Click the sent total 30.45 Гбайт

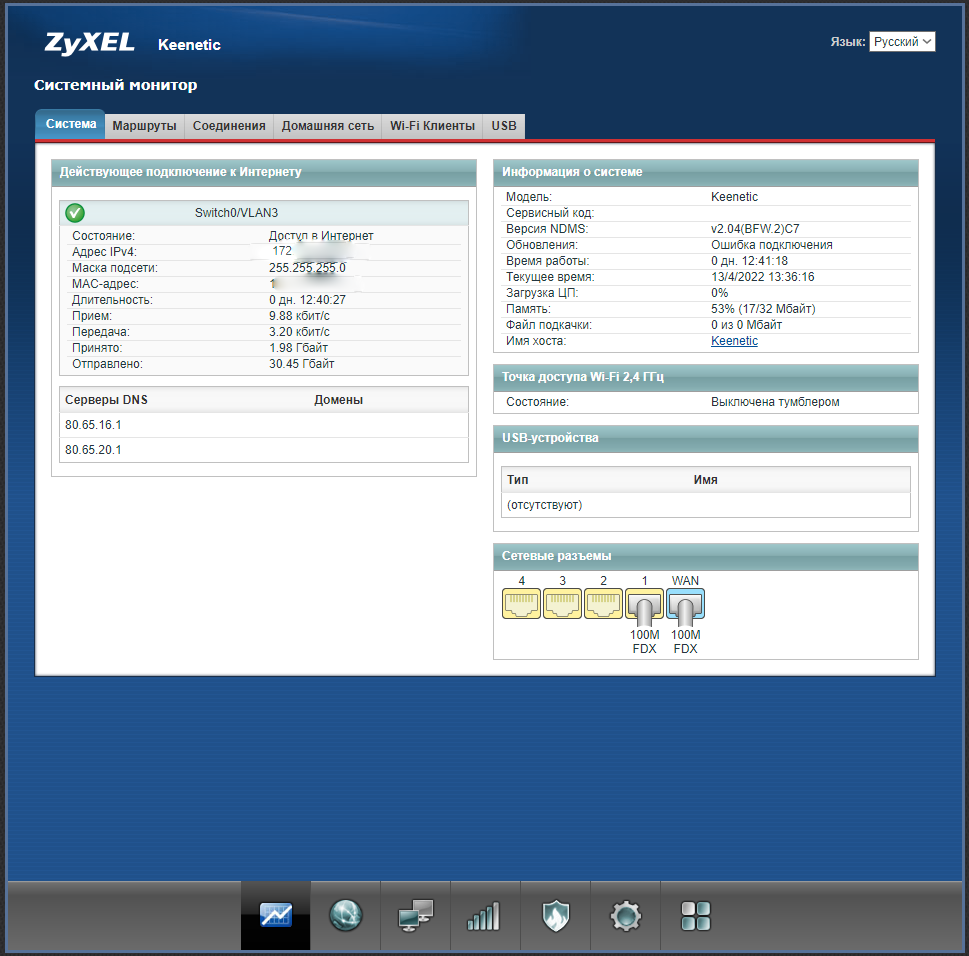[x=302, y=364]
